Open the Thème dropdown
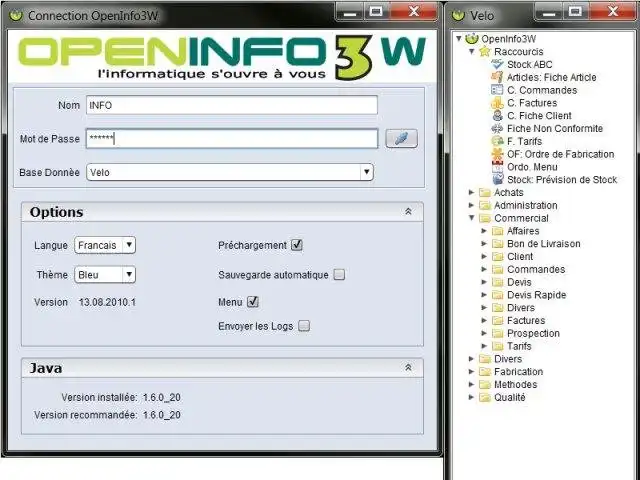Screen dimensions: 640x480 [129, 274]
